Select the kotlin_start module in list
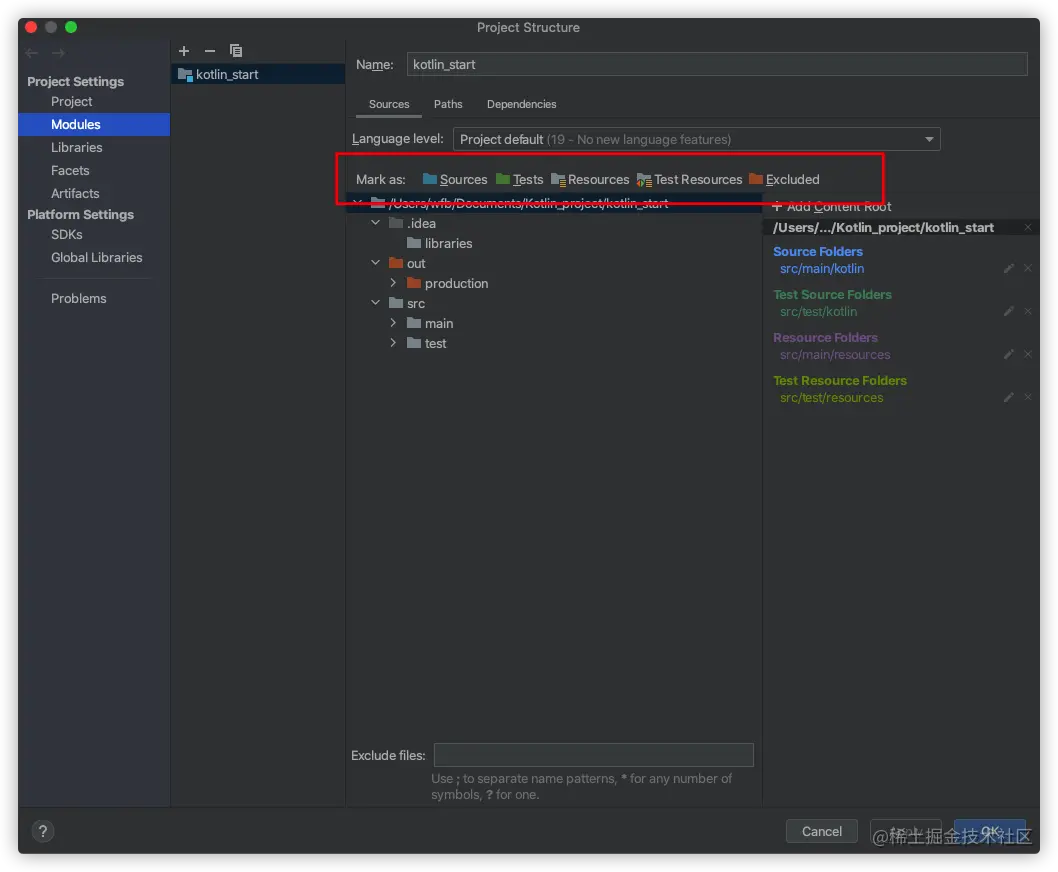The width and height of the screenshot is (1058, 872). pos(258,74)
